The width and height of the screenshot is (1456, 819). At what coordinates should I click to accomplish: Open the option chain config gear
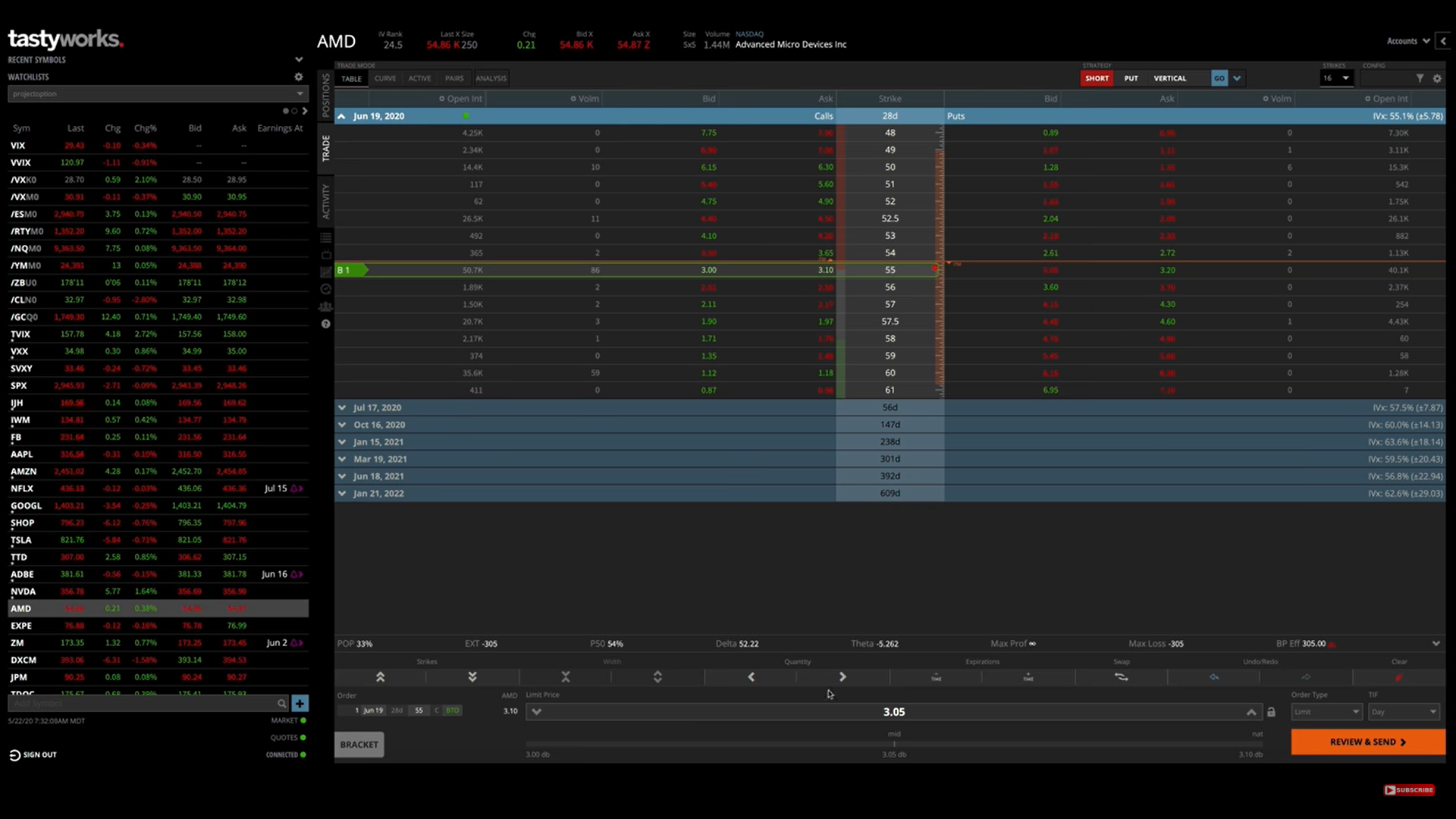pyautogui.click(x=1437, y=78)
